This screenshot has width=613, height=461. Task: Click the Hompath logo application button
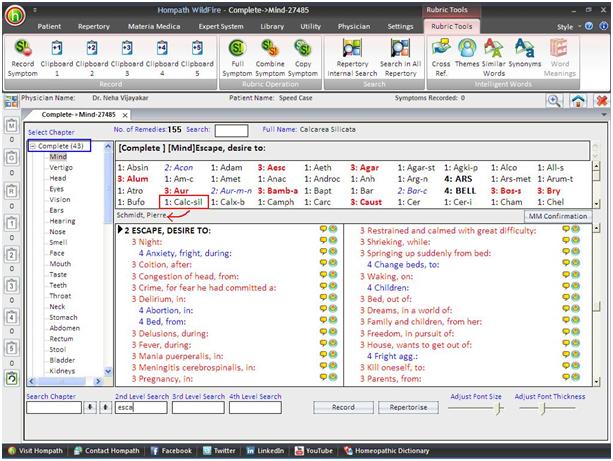point(15,16)
